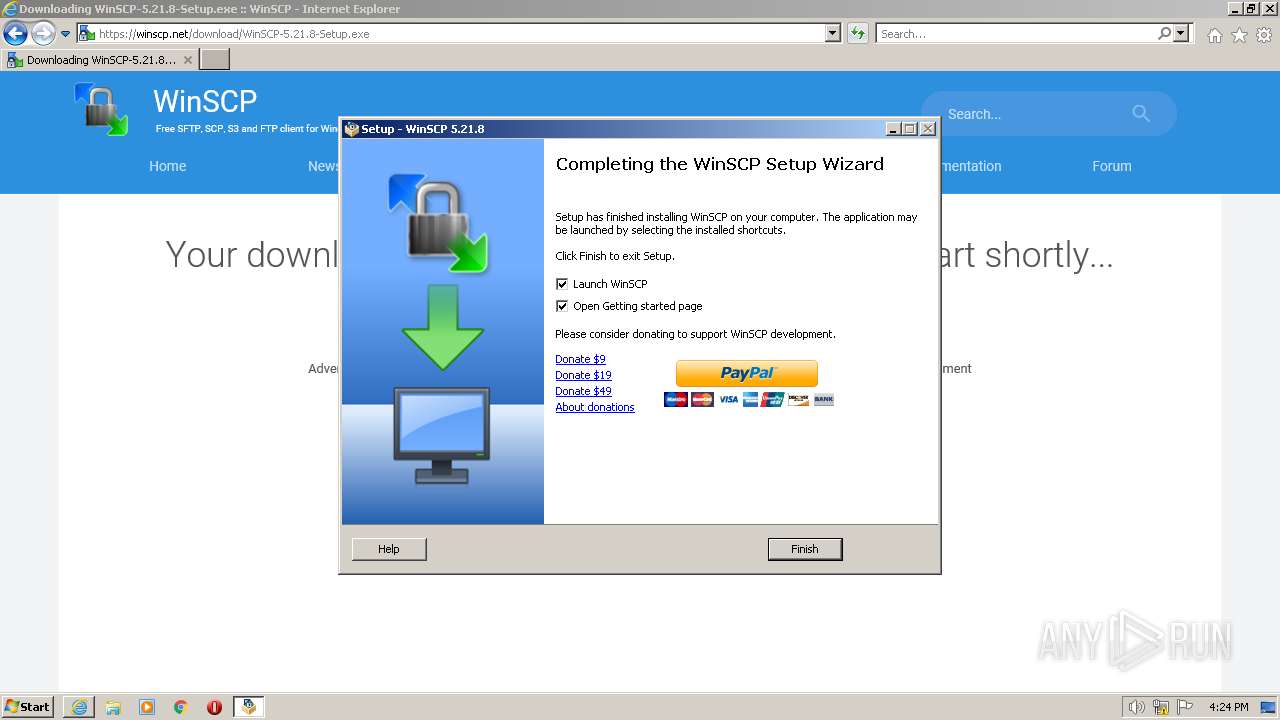1280x720 pixels.
Task: Open the Forum menu on WinSCP site
Action: coord(1112,166)
